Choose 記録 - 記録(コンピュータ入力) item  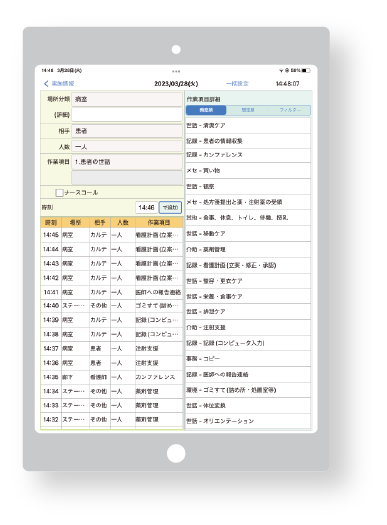click(248, 343)
